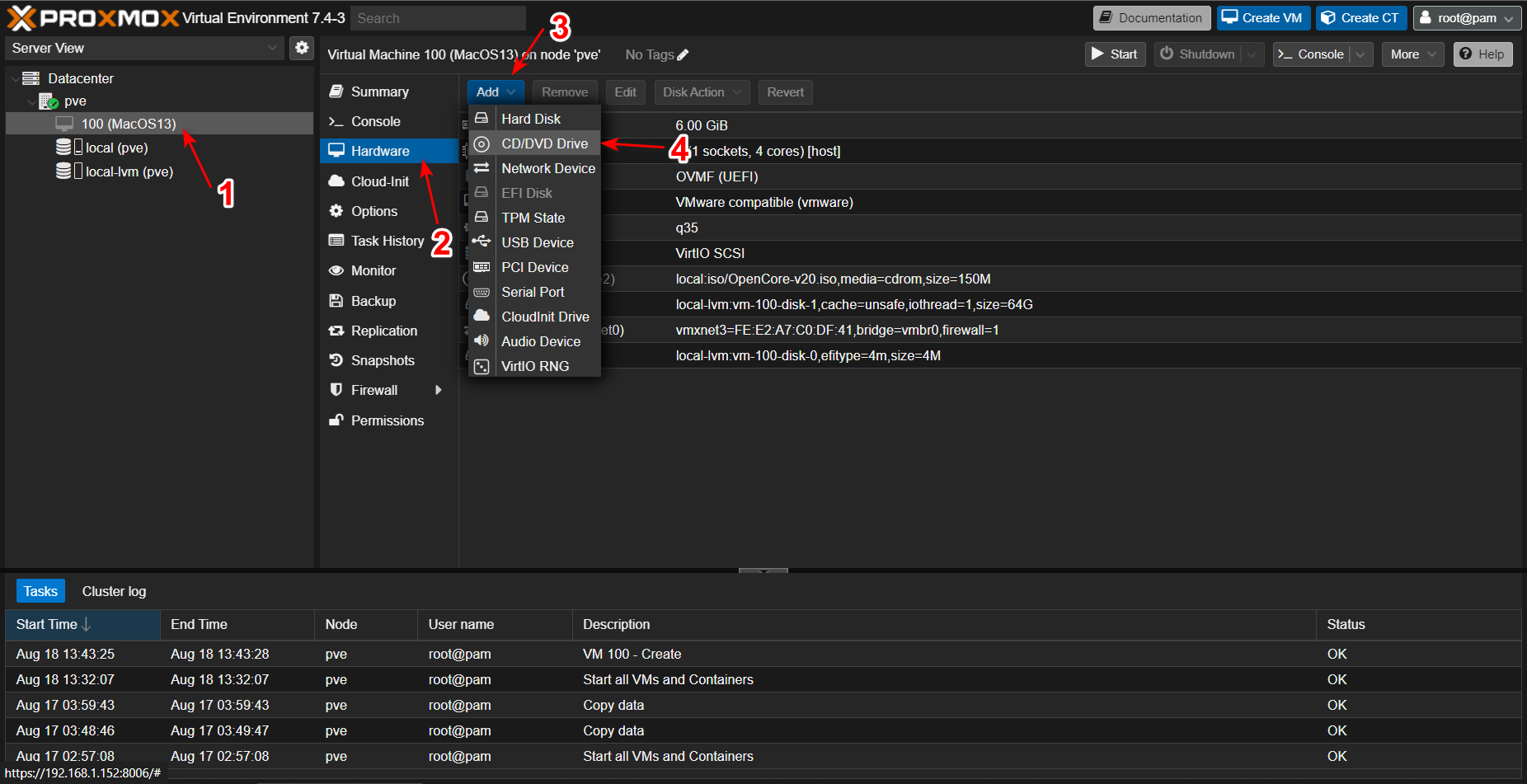The width and height of the screenshot is (1527, 784).
Task: Click the gear icon beside Server View
Action: coord(302,48)
